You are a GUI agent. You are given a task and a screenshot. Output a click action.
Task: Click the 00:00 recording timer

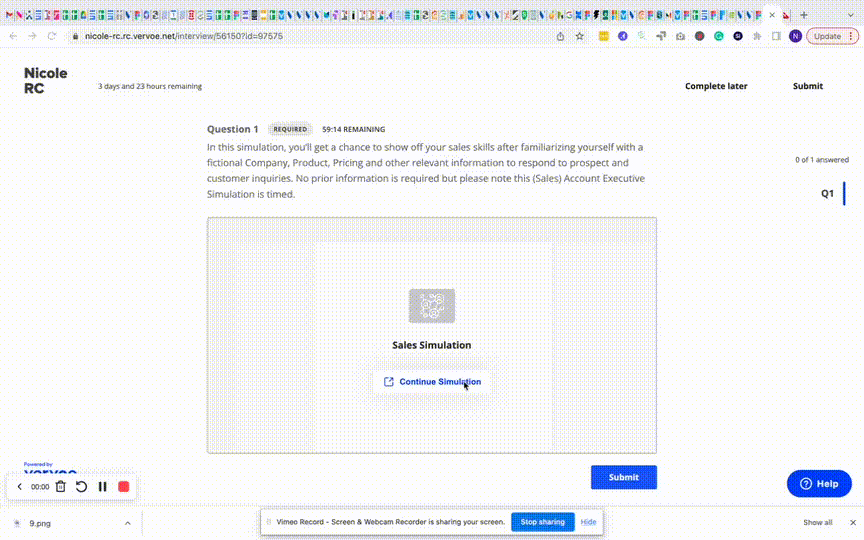[40, 487]
